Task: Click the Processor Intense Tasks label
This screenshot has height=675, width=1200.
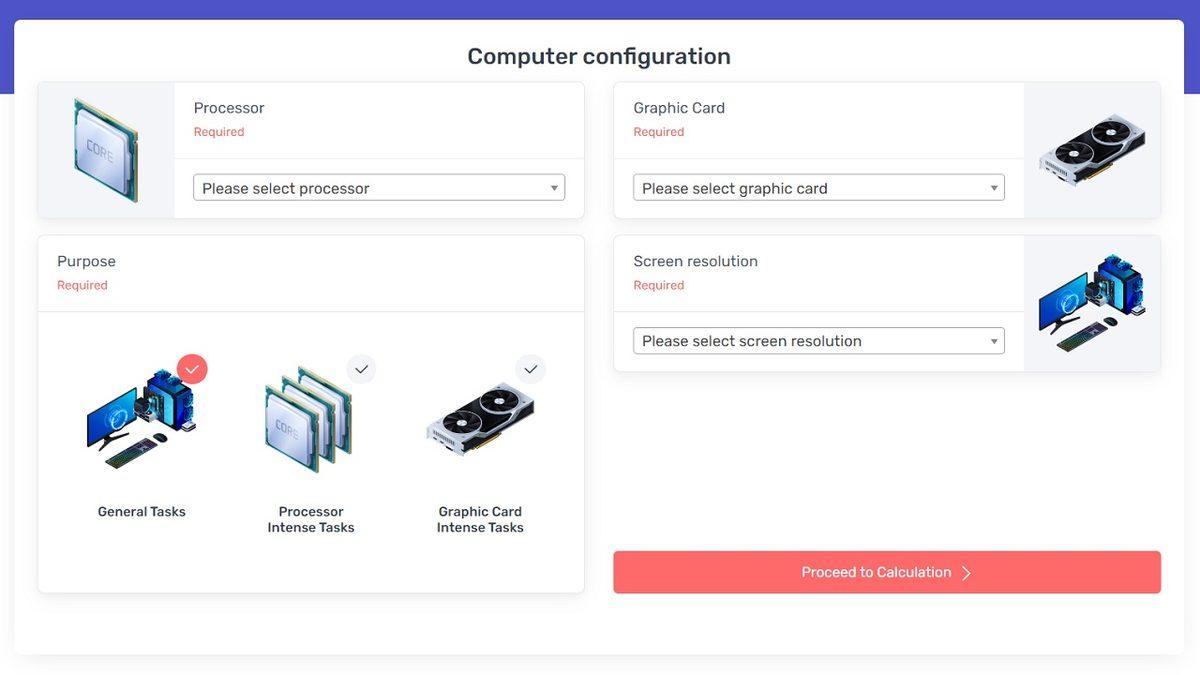Action: (x=311, y=519)
